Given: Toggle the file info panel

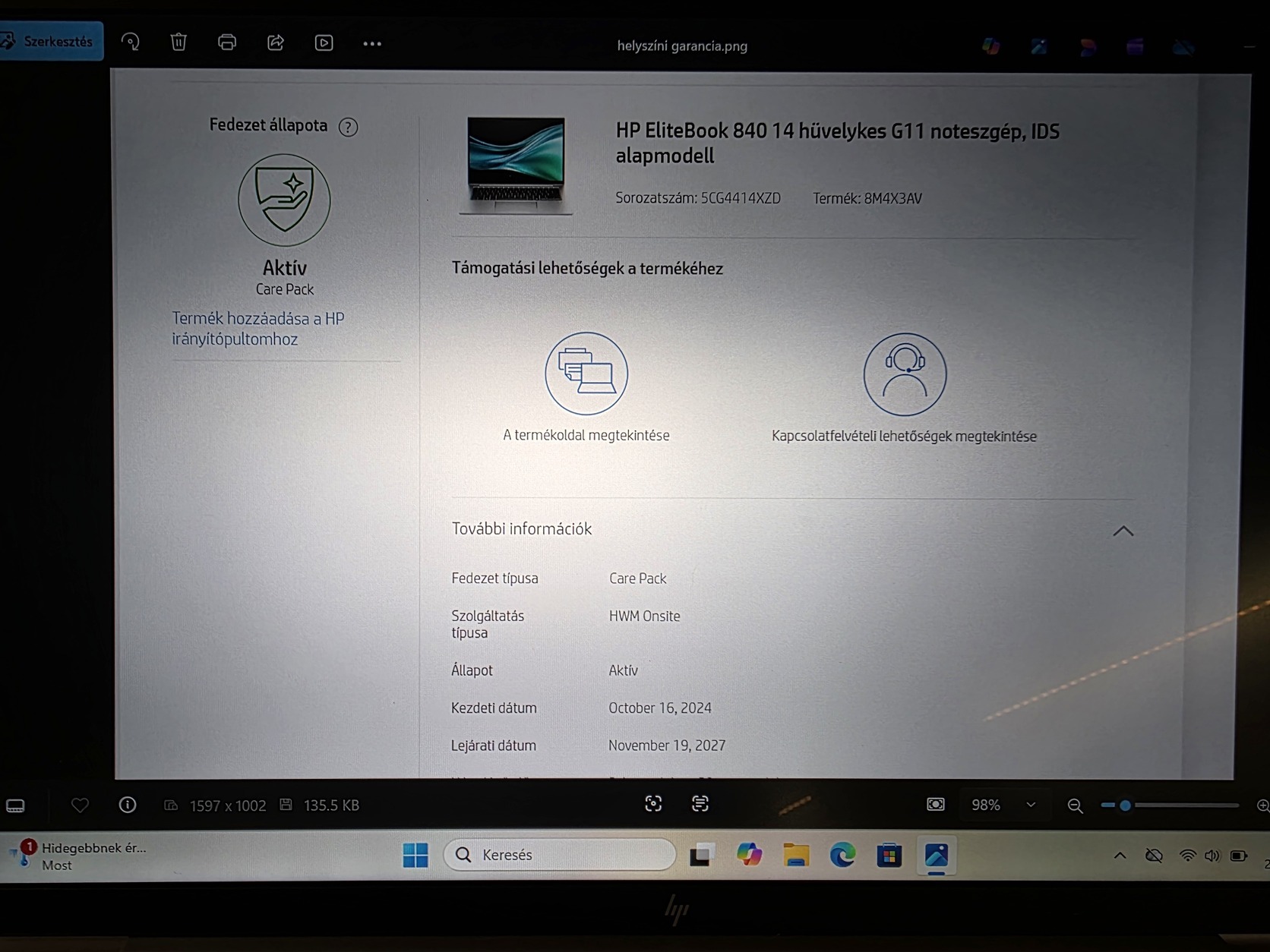Looking at the screenshot, I should tap(127, 805).
